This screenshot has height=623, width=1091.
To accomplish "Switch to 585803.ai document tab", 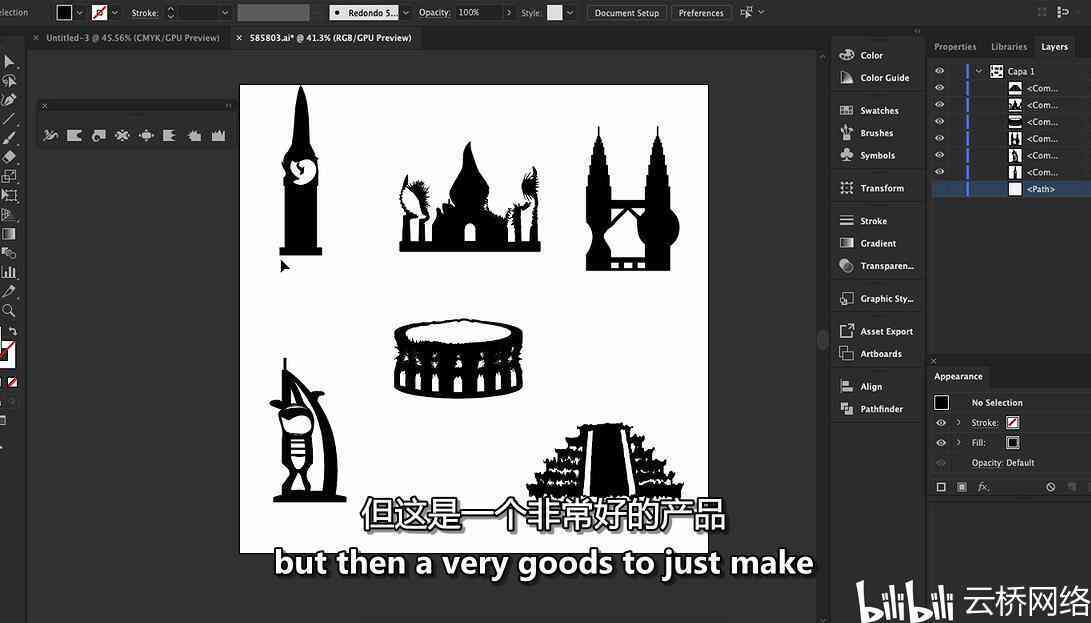I will pyautogui.click(x=331, y=38).
